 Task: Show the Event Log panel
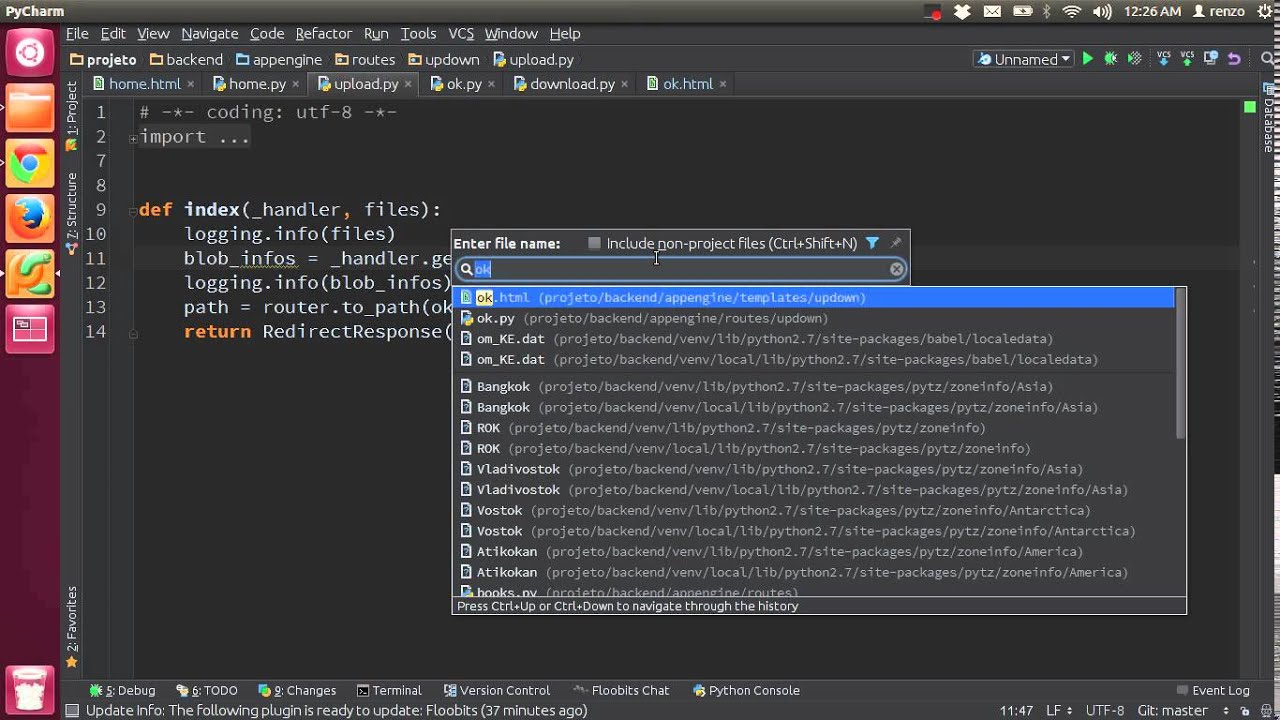[x=1213, y=690]
